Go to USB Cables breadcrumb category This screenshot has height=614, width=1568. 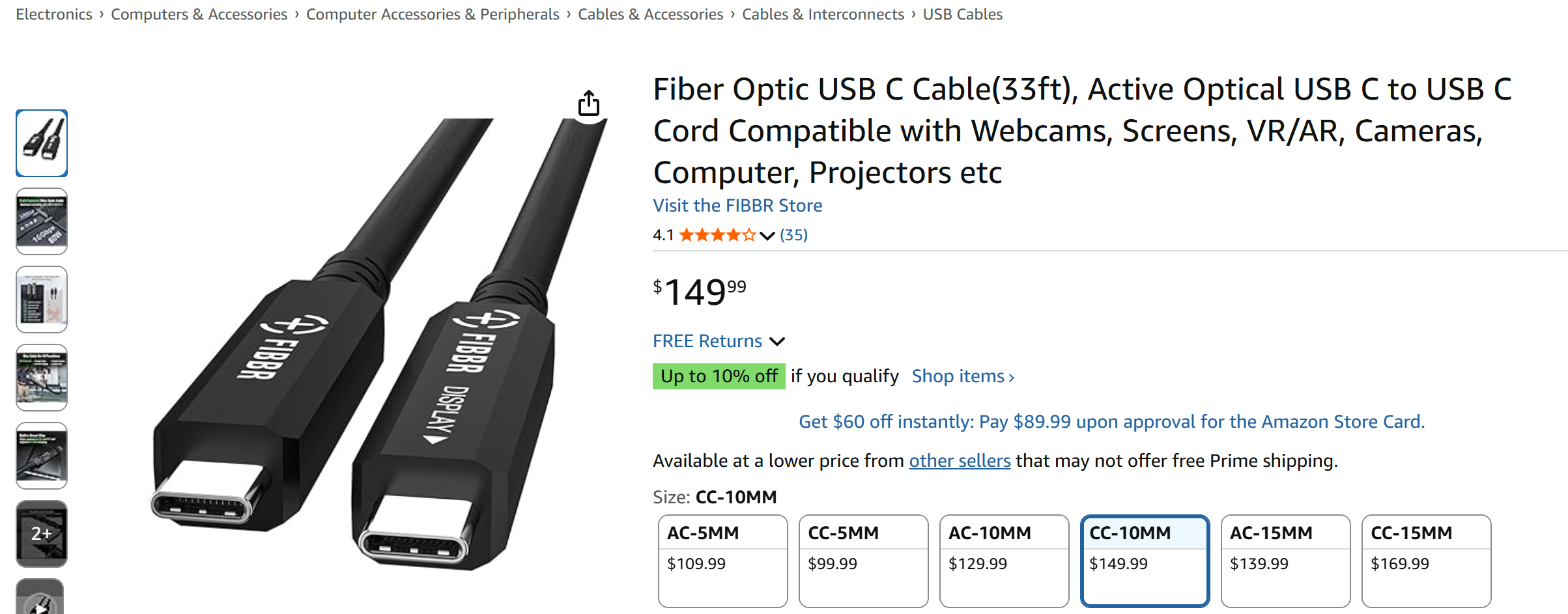pyautogui.click(x=962, y=14)
